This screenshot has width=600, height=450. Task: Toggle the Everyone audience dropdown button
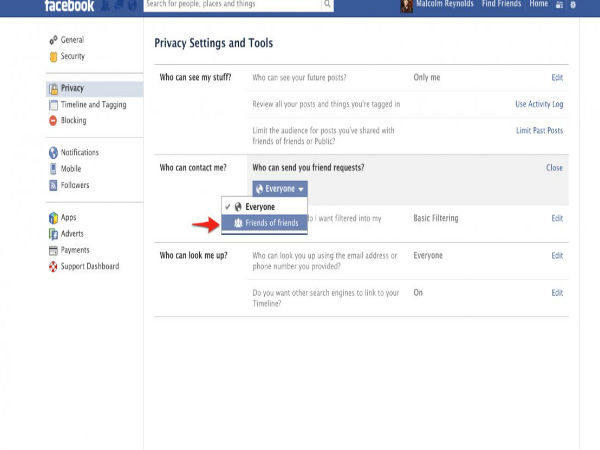tap(280, 189)
